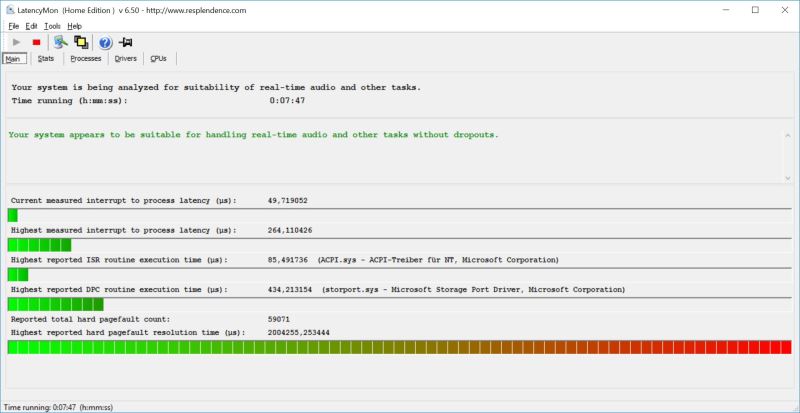Open help via blue question mark icon

tap(105, 42)
